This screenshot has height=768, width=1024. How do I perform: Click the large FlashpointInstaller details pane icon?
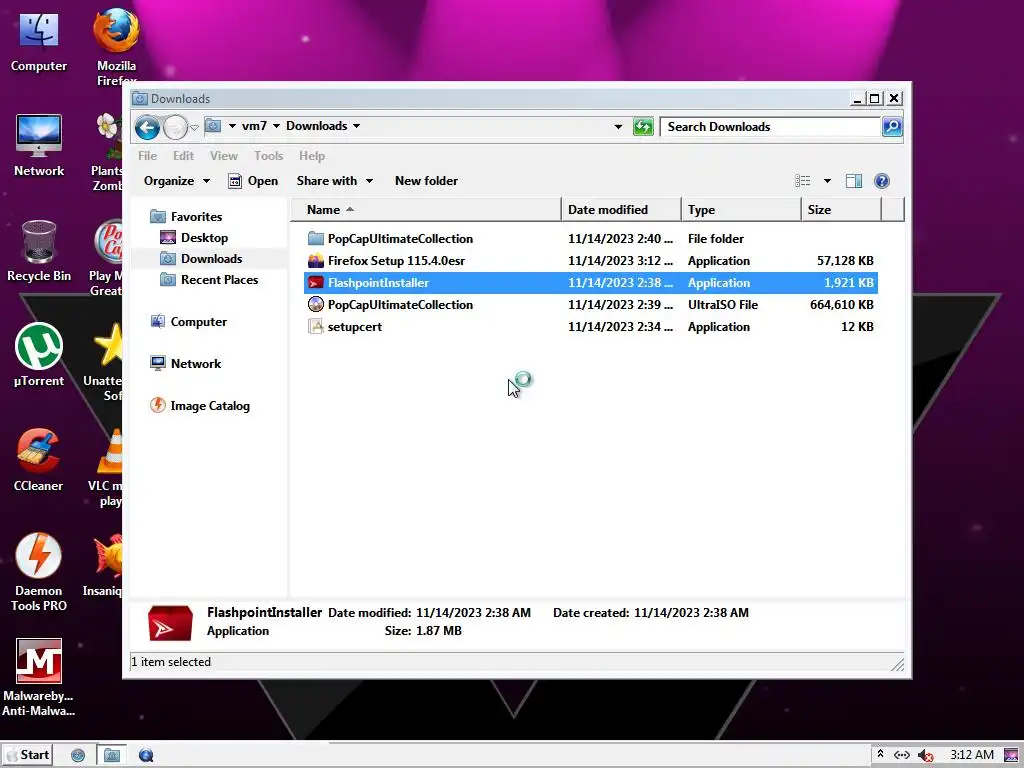[170, 624]
